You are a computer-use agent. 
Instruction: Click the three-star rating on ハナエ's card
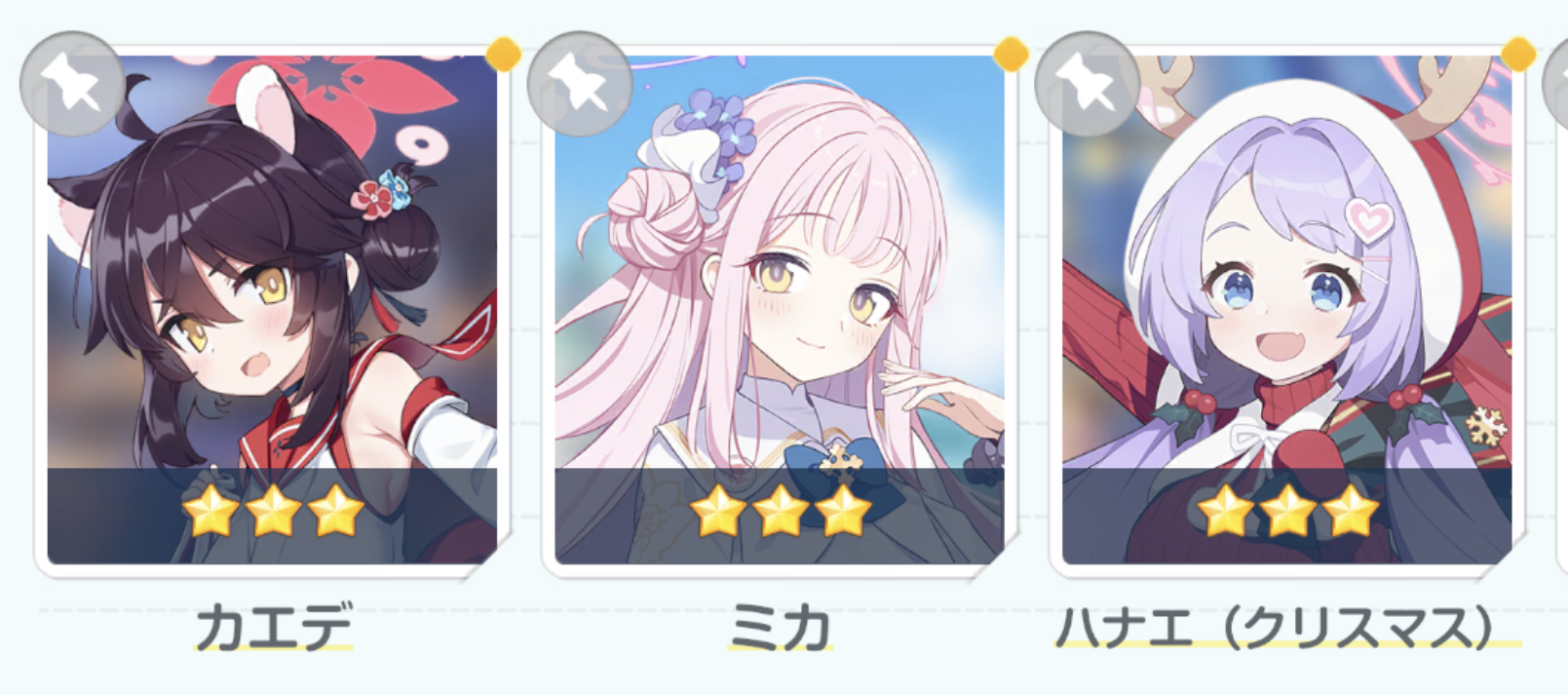tap(1287, 511)
